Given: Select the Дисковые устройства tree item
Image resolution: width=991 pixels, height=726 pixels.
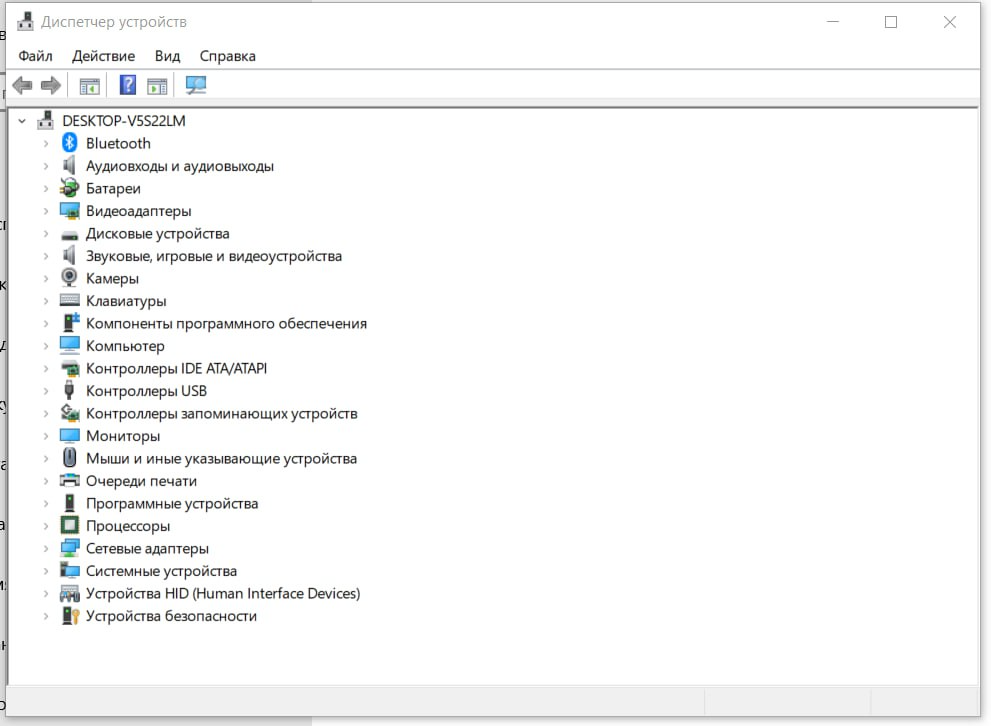Looking at the screenshot, I should click(x=157, y=233).
